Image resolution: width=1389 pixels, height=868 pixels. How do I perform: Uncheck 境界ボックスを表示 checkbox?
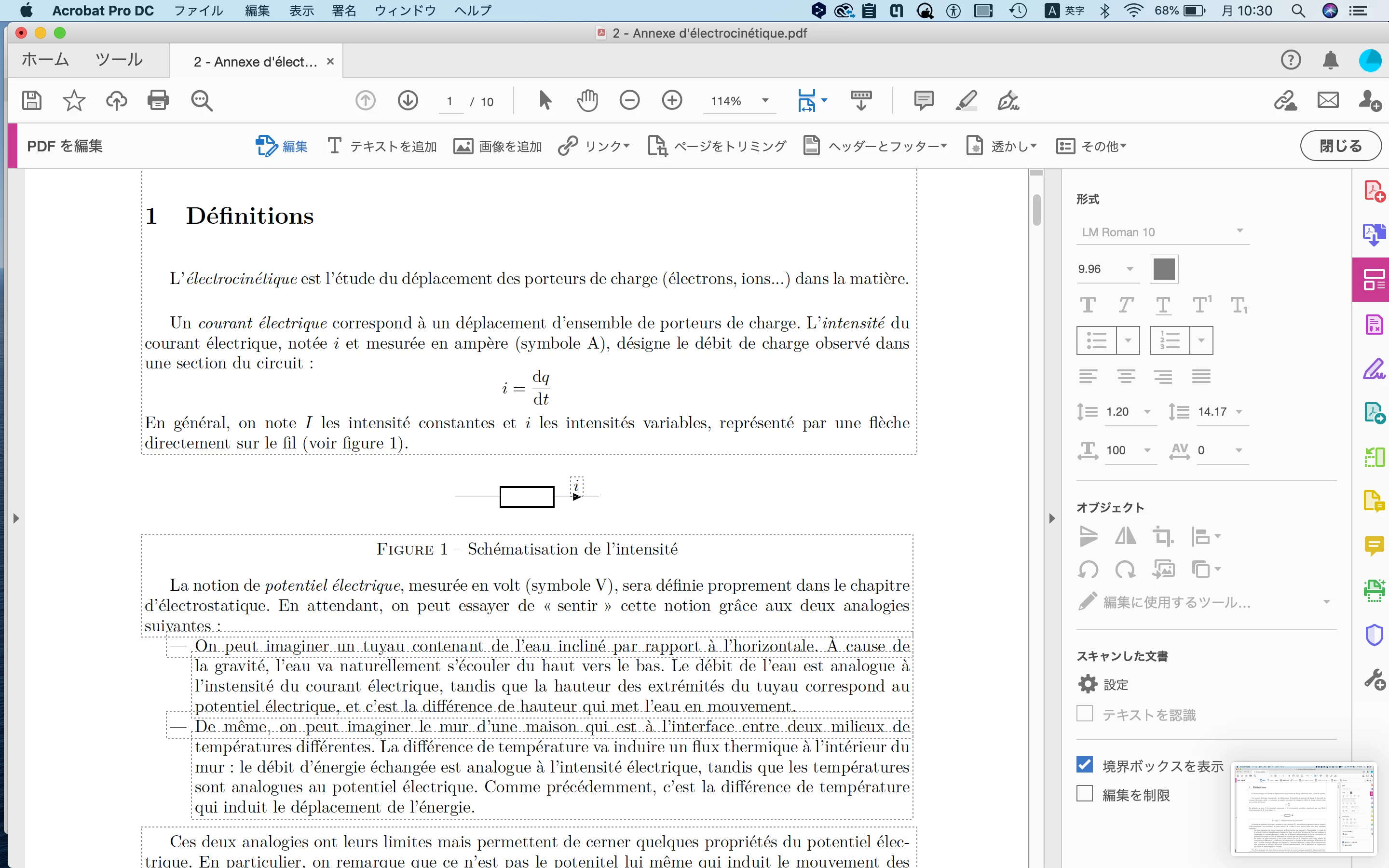pos(1084,765)
